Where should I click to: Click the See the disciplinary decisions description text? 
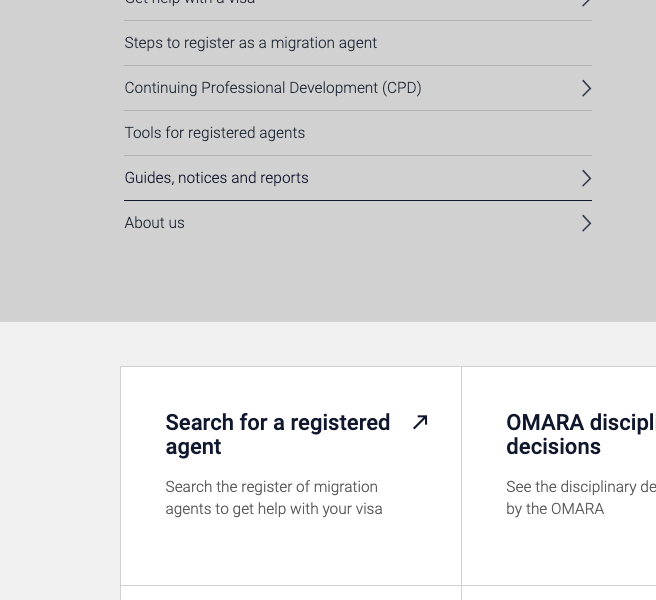pos(580,498)
